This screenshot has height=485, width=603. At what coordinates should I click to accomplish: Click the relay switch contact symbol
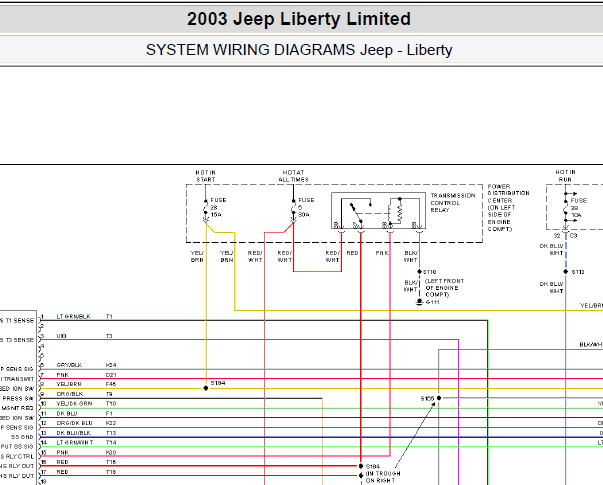point(358,213)
